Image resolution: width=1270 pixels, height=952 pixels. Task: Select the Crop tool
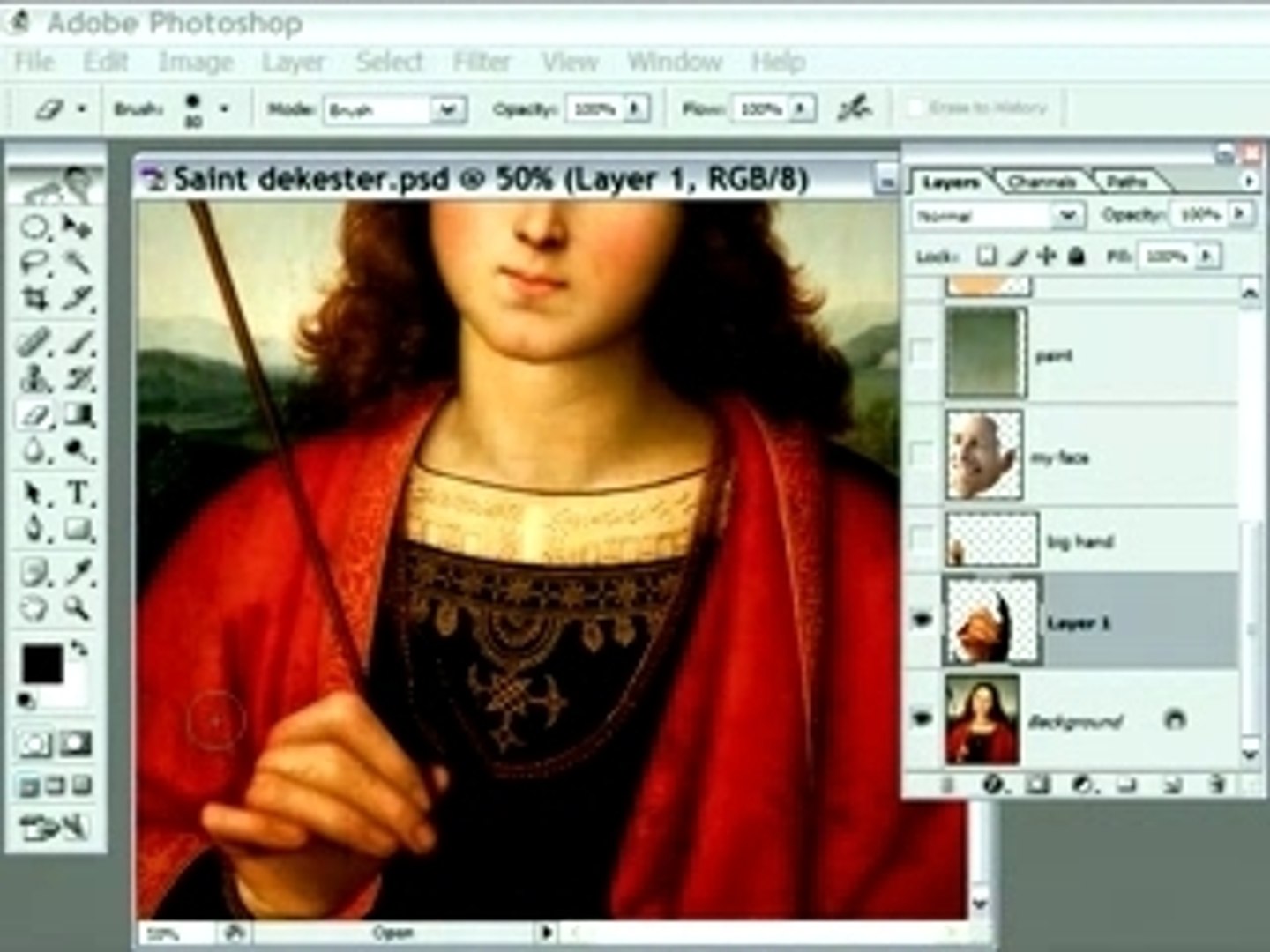tap(34, 299)
